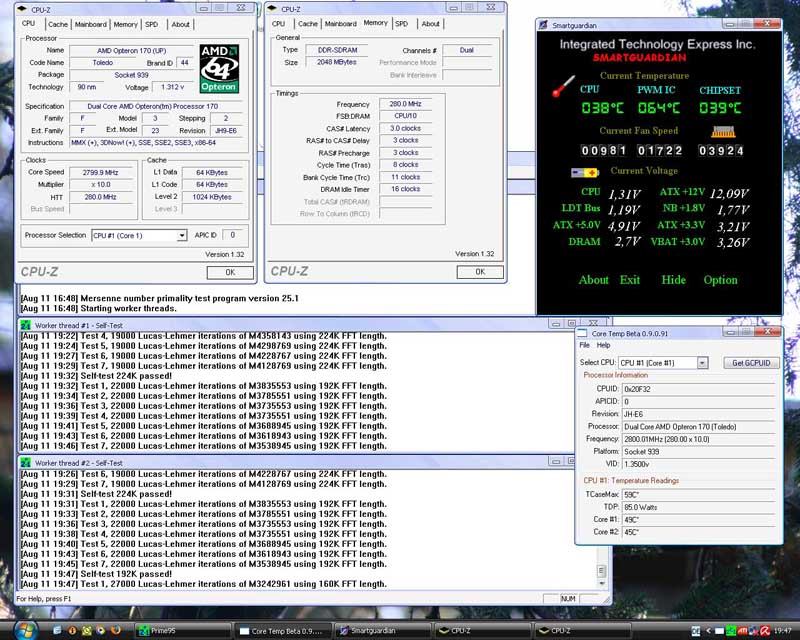
Task: Click the media player icon in quick launch
Action: [x=101, y=630]
